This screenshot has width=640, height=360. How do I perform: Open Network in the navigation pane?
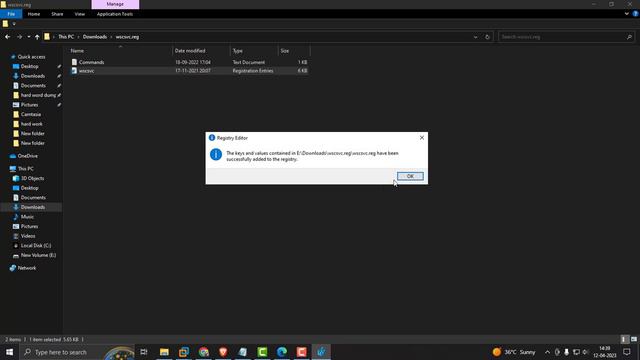[x=27, y=268]
